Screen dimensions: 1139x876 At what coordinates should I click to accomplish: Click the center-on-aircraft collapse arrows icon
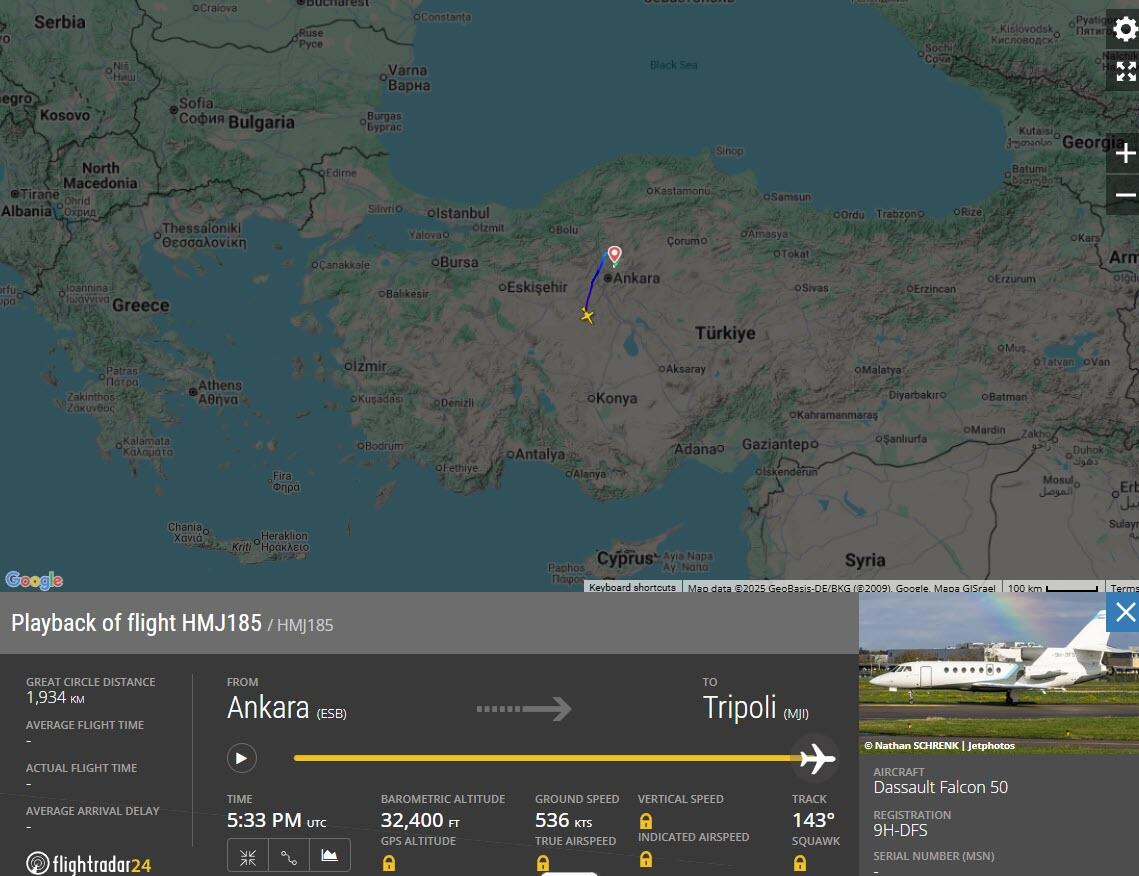[248, 856]
